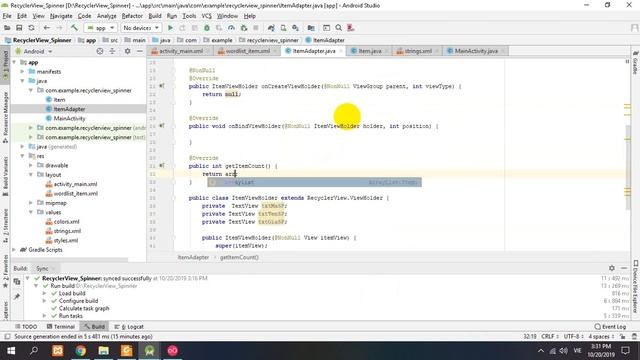Open the Terminal tool window
The image size is (640, 360).
61,327
